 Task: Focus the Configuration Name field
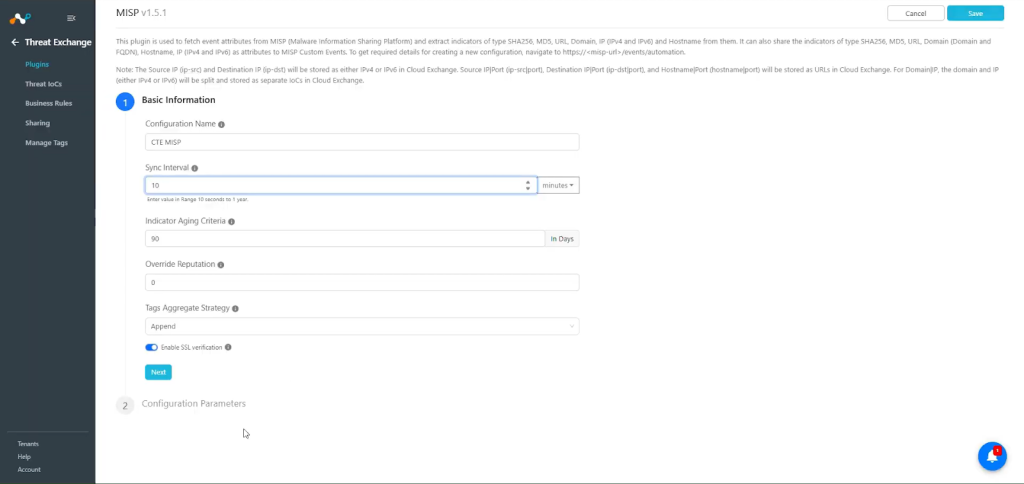pos(362,142)
